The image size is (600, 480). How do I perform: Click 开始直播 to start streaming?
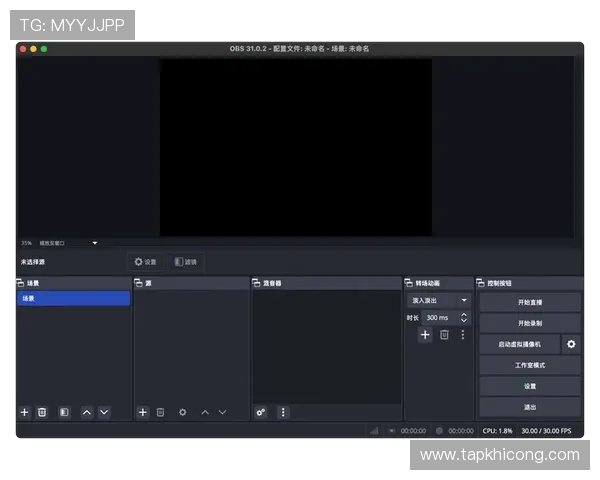coord(530,302)
